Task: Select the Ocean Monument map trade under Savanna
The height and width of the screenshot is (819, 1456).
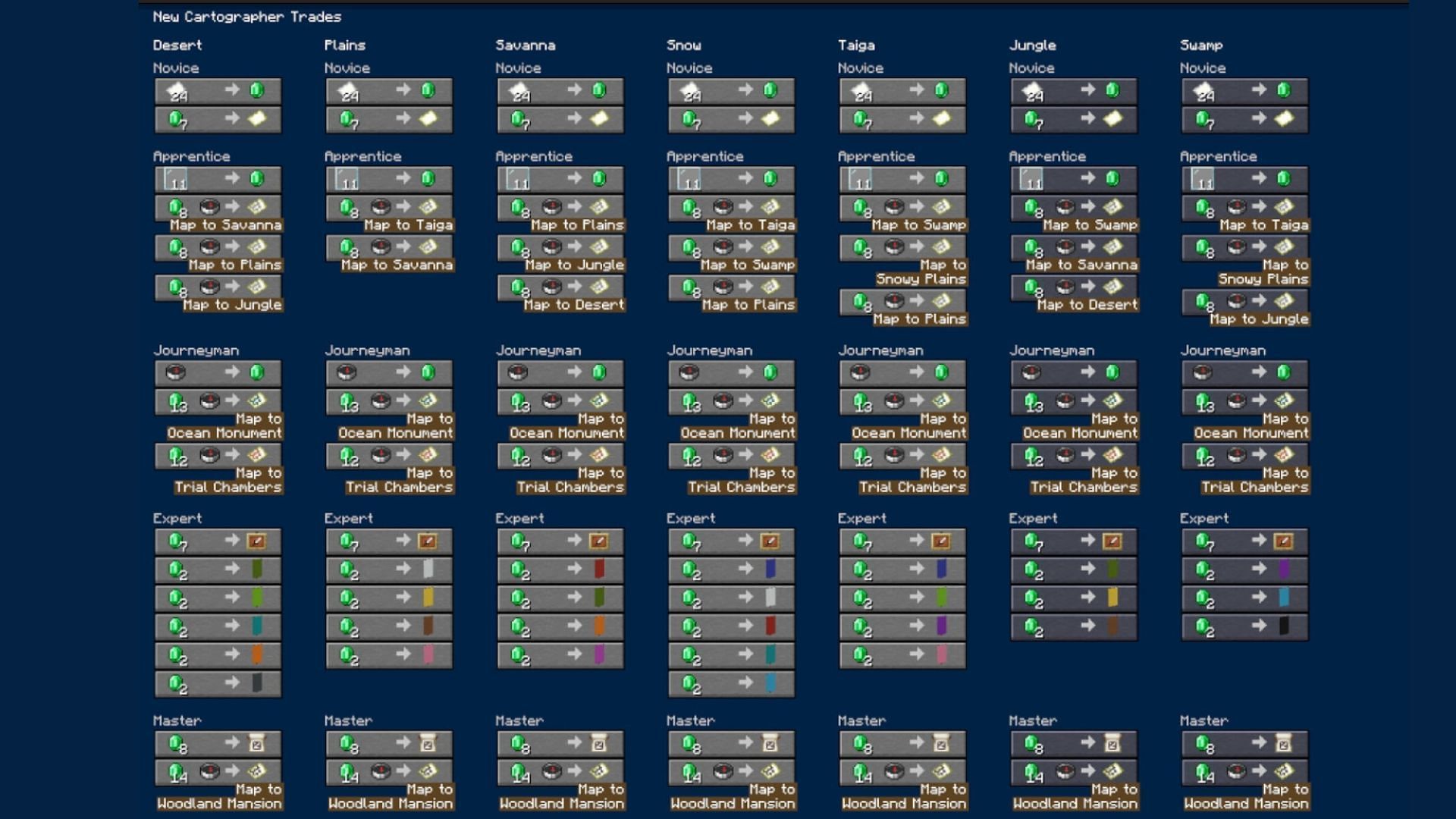Action: pos(561,401)
